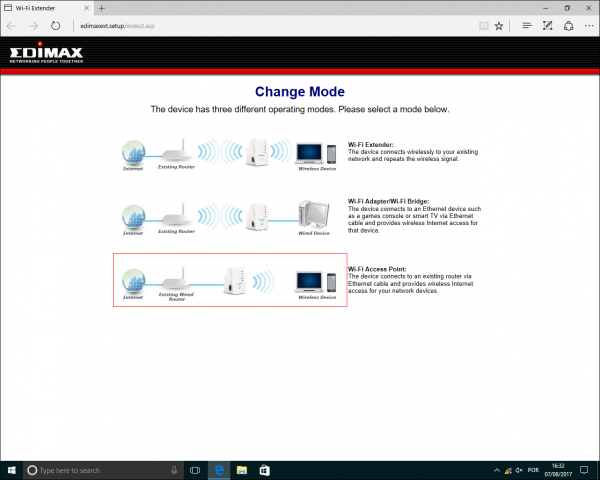Open Task View in the taskbar
The image size is (600, 480).
coord(195,470)
